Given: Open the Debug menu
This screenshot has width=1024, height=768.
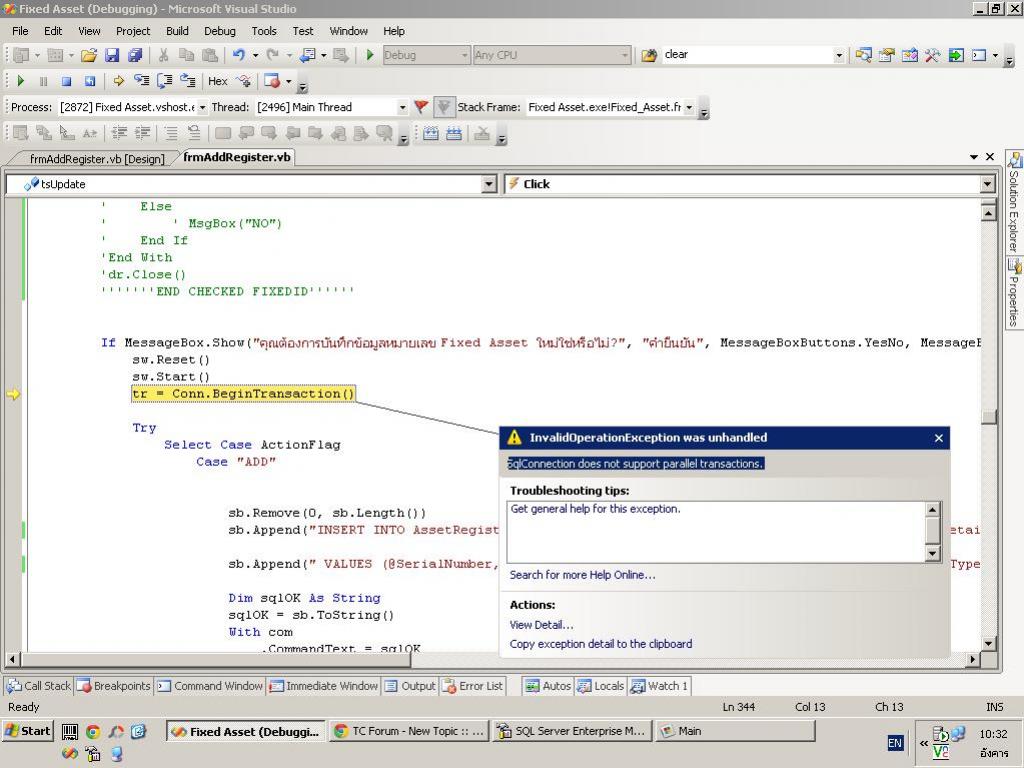Looking at the screenshot, I should 219,31.
